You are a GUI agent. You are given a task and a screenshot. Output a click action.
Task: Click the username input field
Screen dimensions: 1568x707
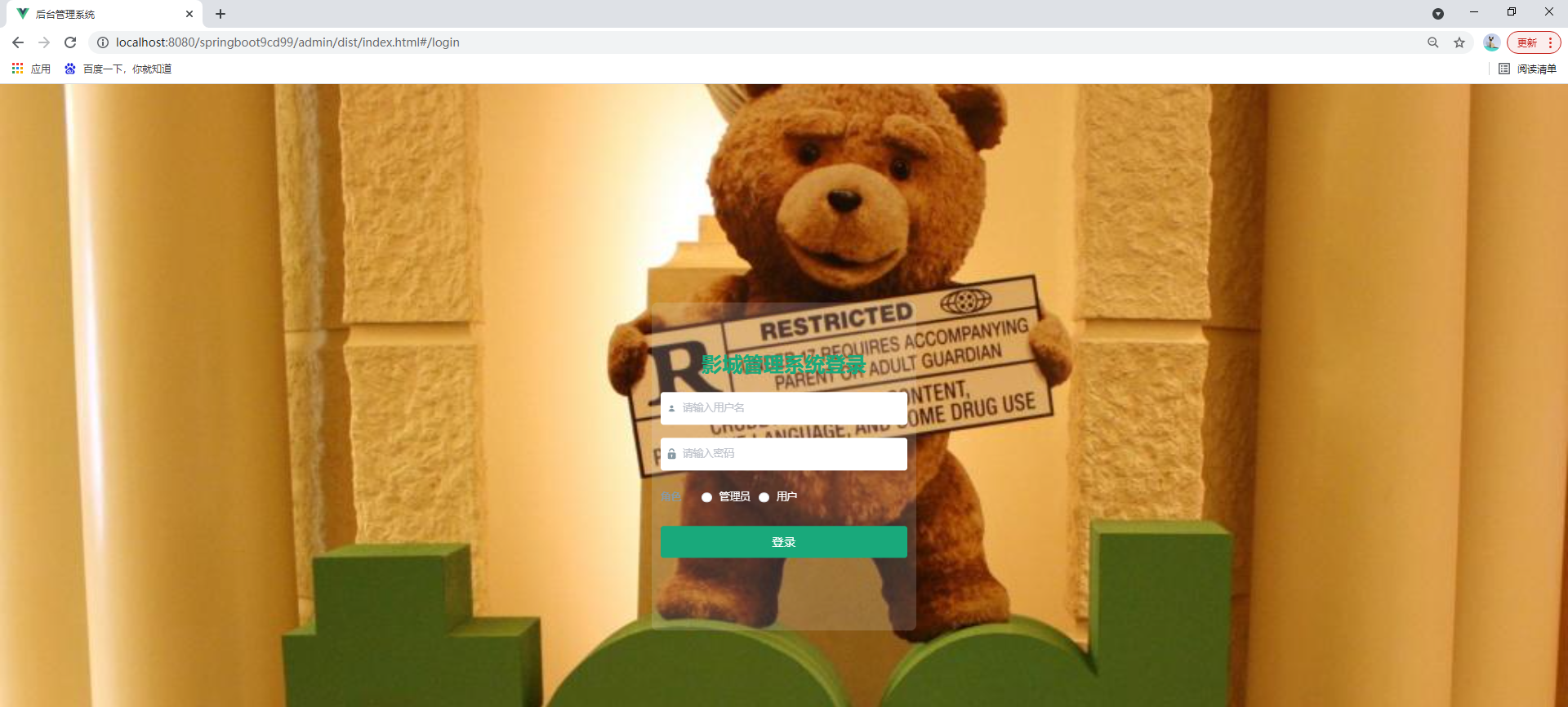[x=783, y=407]
